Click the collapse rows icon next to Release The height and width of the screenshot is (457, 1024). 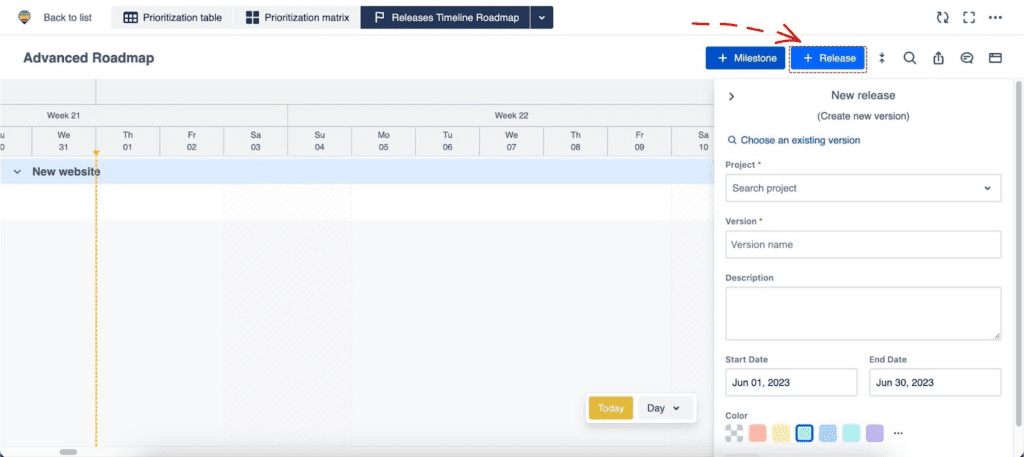point(882,58)
